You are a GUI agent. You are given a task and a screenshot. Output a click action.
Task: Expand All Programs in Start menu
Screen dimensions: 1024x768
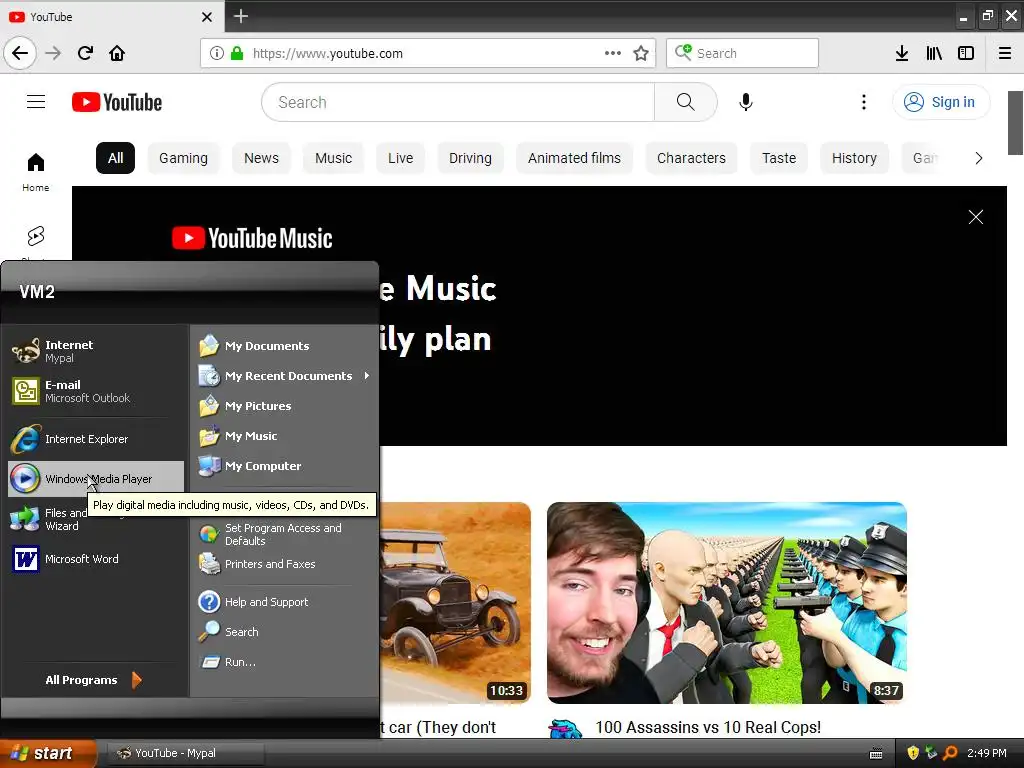pyautogui.click(x=93, y=680)
